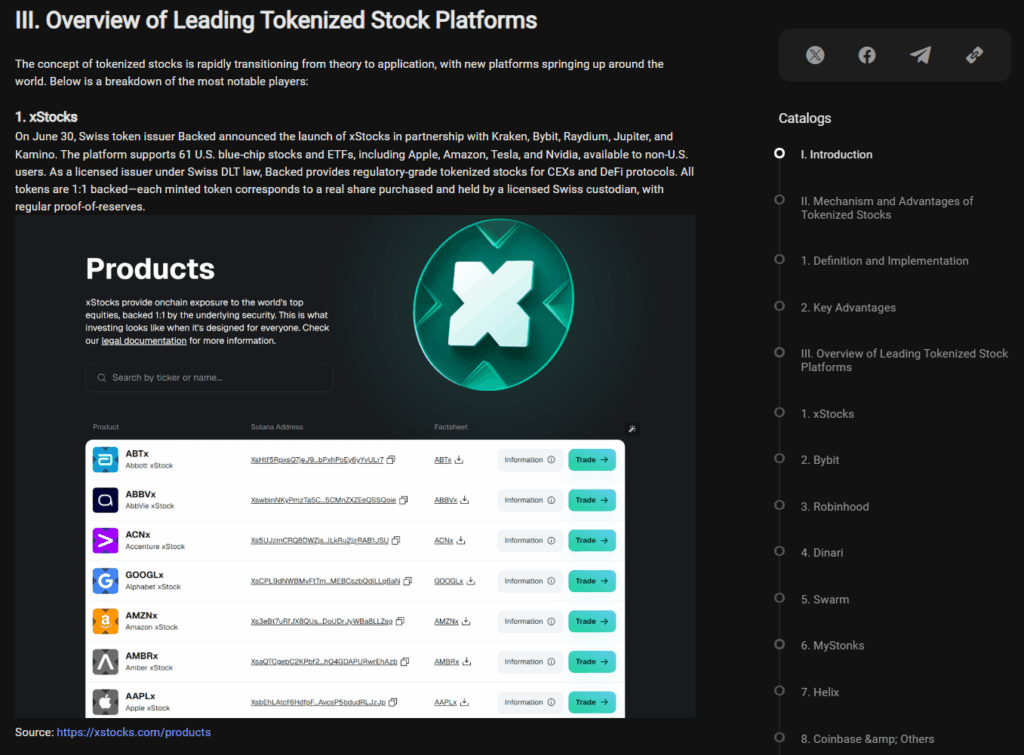Select 2. Key Advantages catalog entry
This screenshot has width=1024, height=755.
pos(848,308)
